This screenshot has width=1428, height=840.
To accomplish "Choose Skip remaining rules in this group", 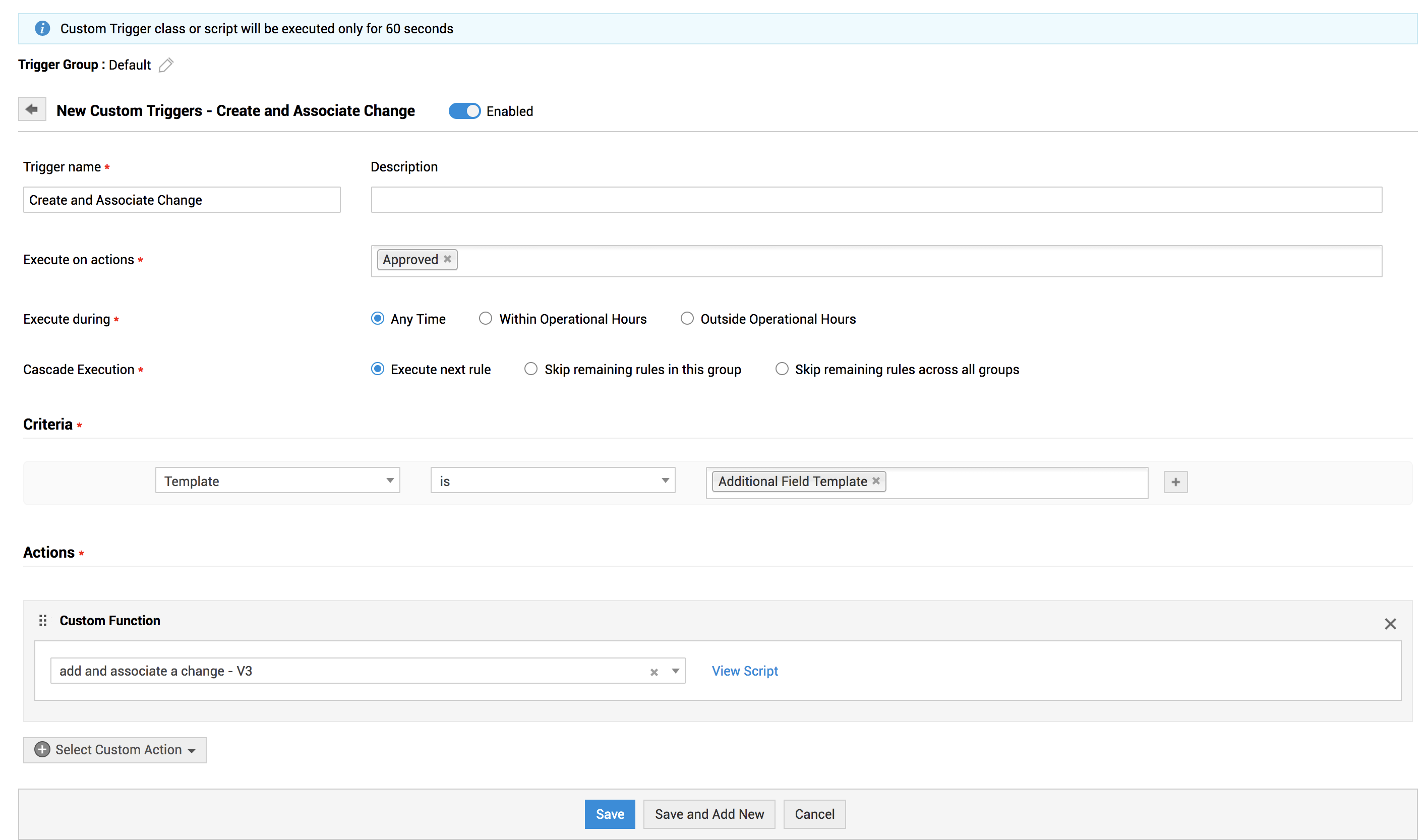I will 530,369.
